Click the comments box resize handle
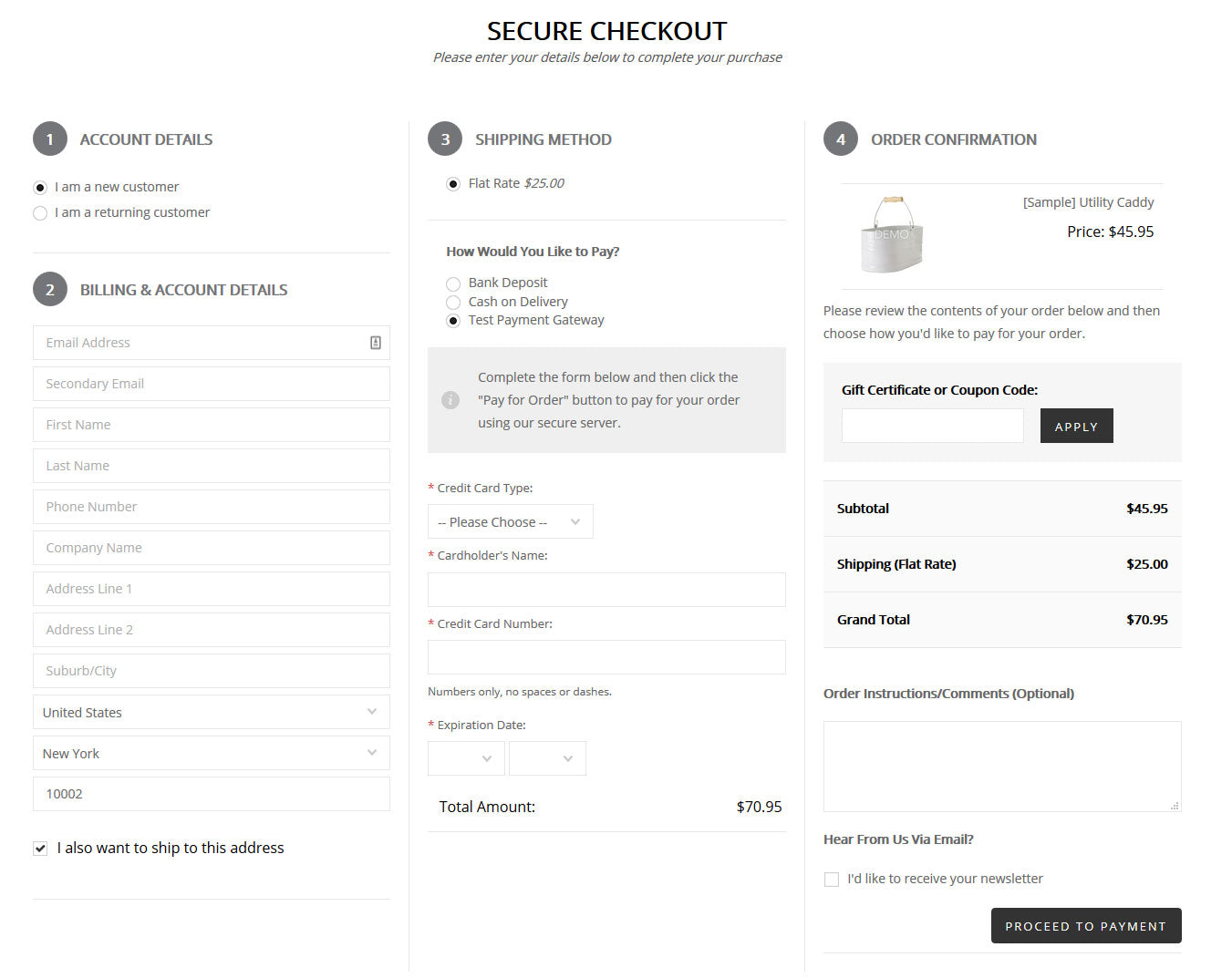The width and height of the screenshot is (1232, 978). (1175, 806)
